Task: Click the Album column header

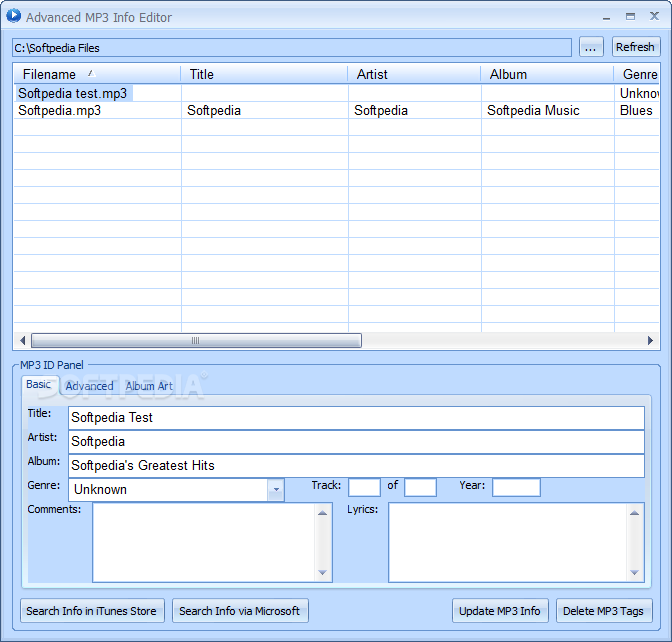Action: click(x=547, y=74)
